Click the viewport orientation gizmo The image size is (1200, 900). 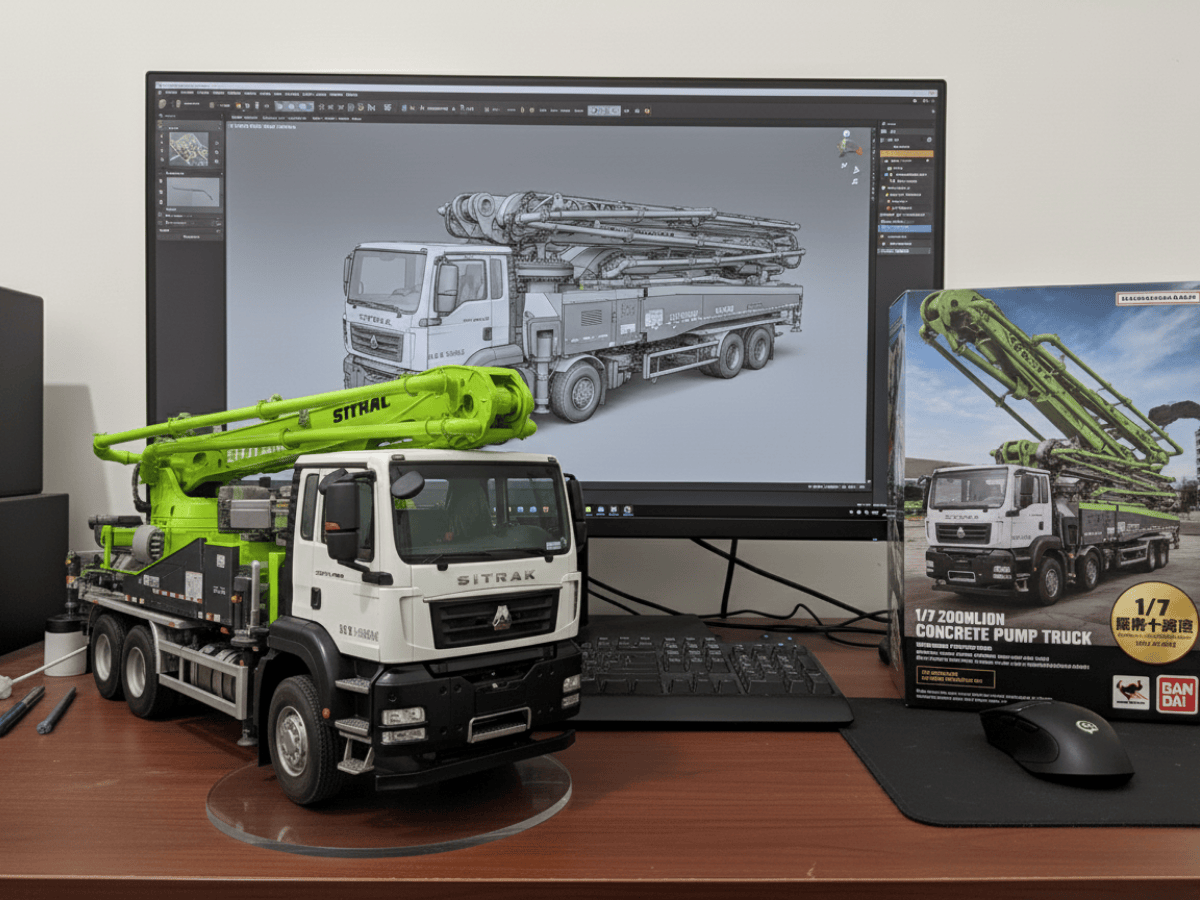click(850, 144)
